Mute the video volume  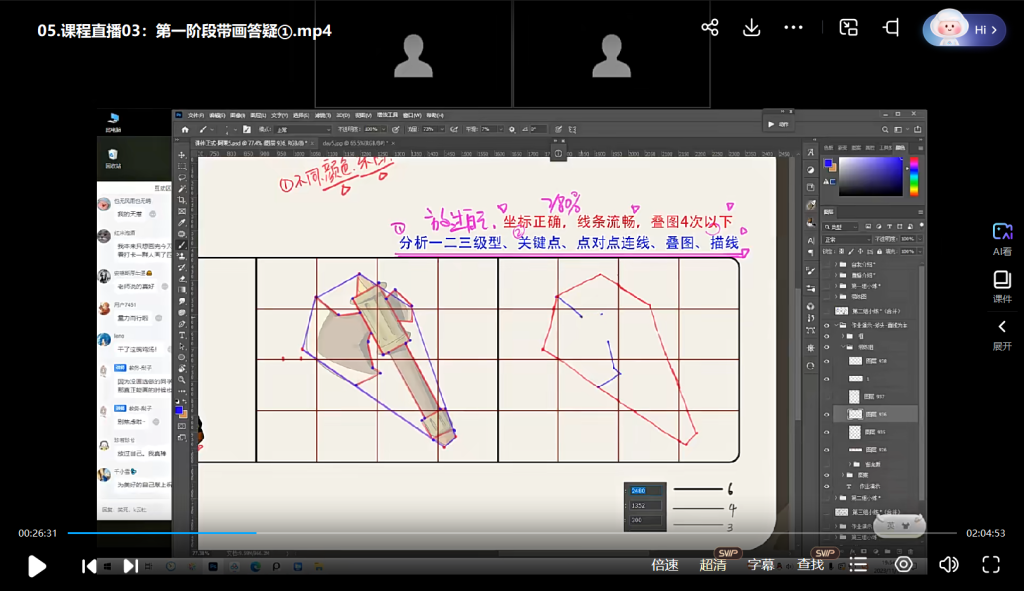(948, 565)
